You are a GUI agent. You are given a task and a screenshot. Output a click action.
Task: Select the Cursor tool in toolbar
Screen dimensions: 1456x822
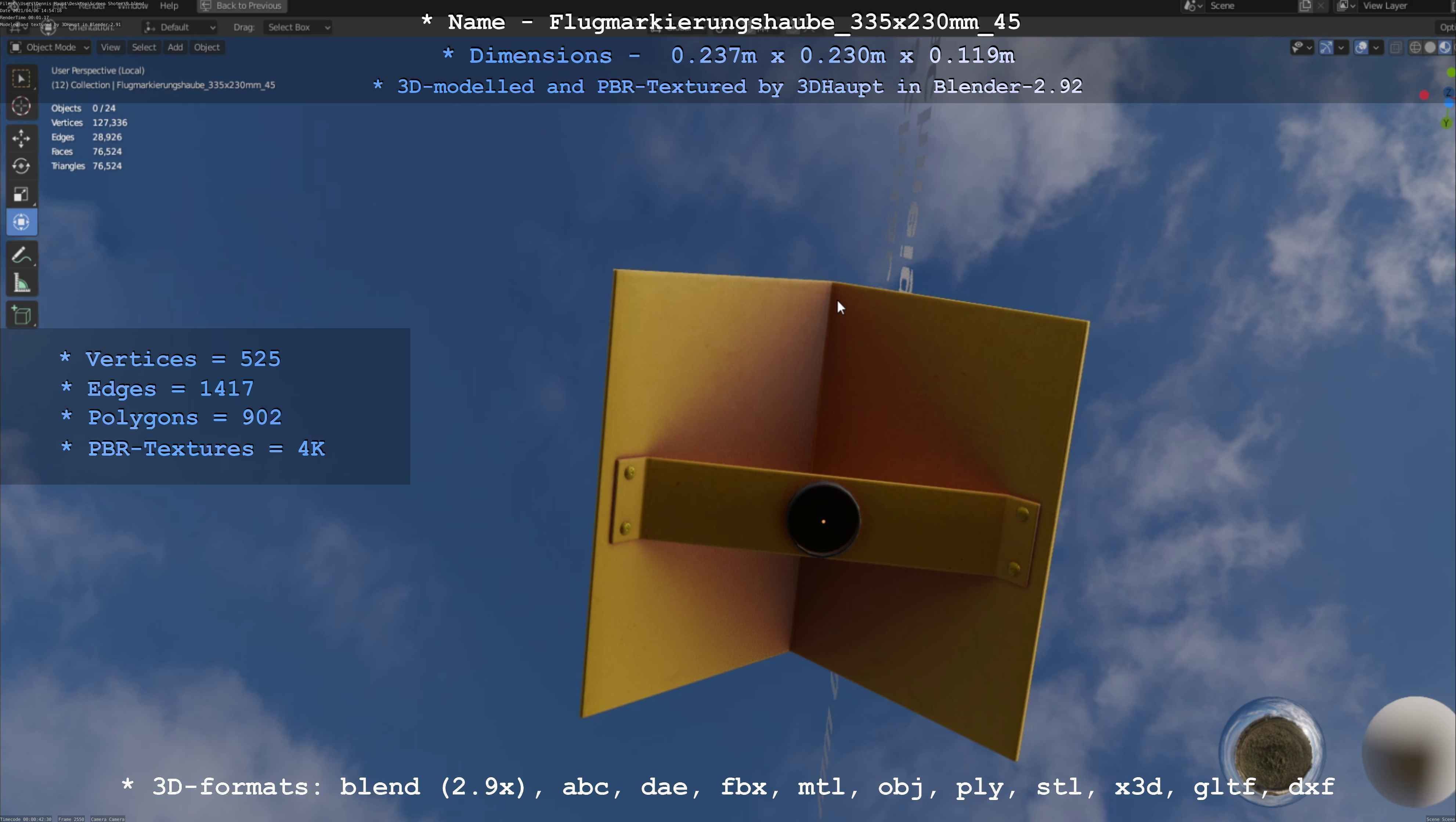[x=21, y=106]
